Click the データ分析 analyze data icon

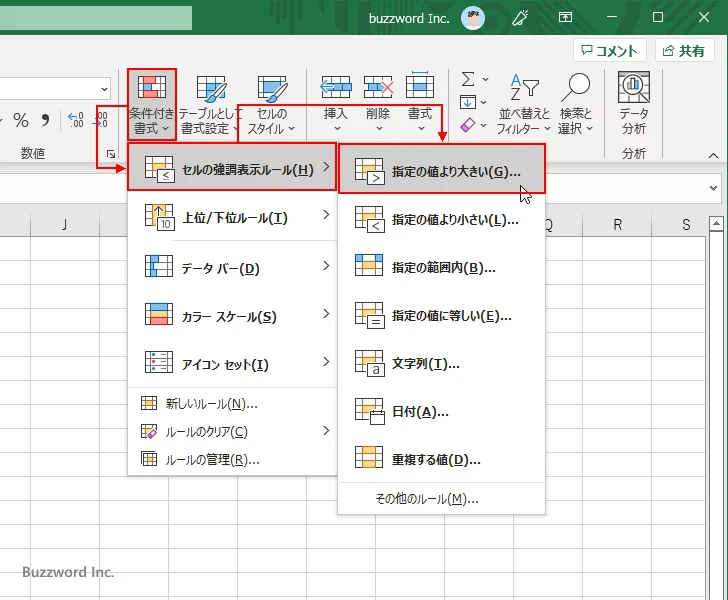click(634, 87)
